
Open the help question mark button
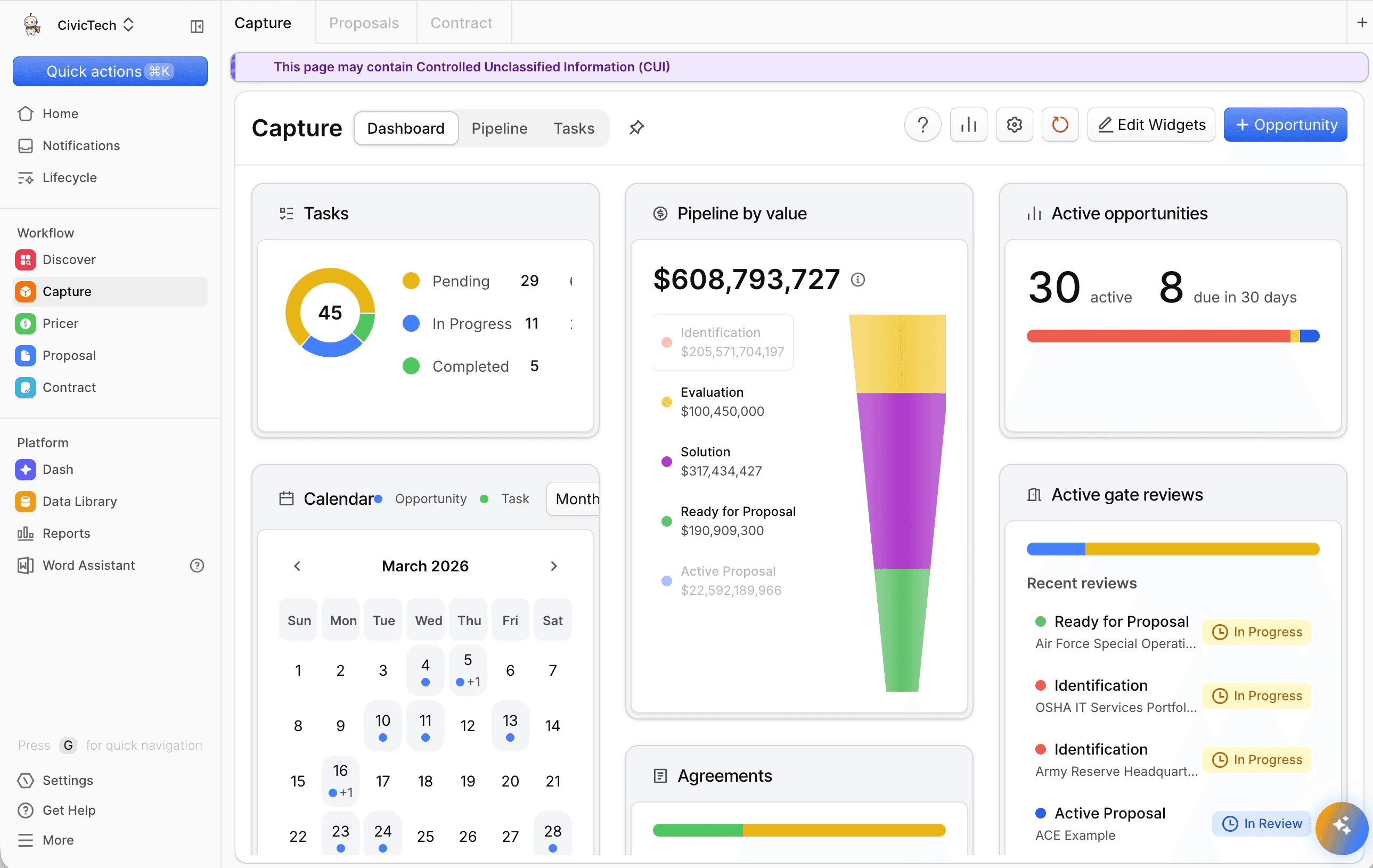[922, 125]
